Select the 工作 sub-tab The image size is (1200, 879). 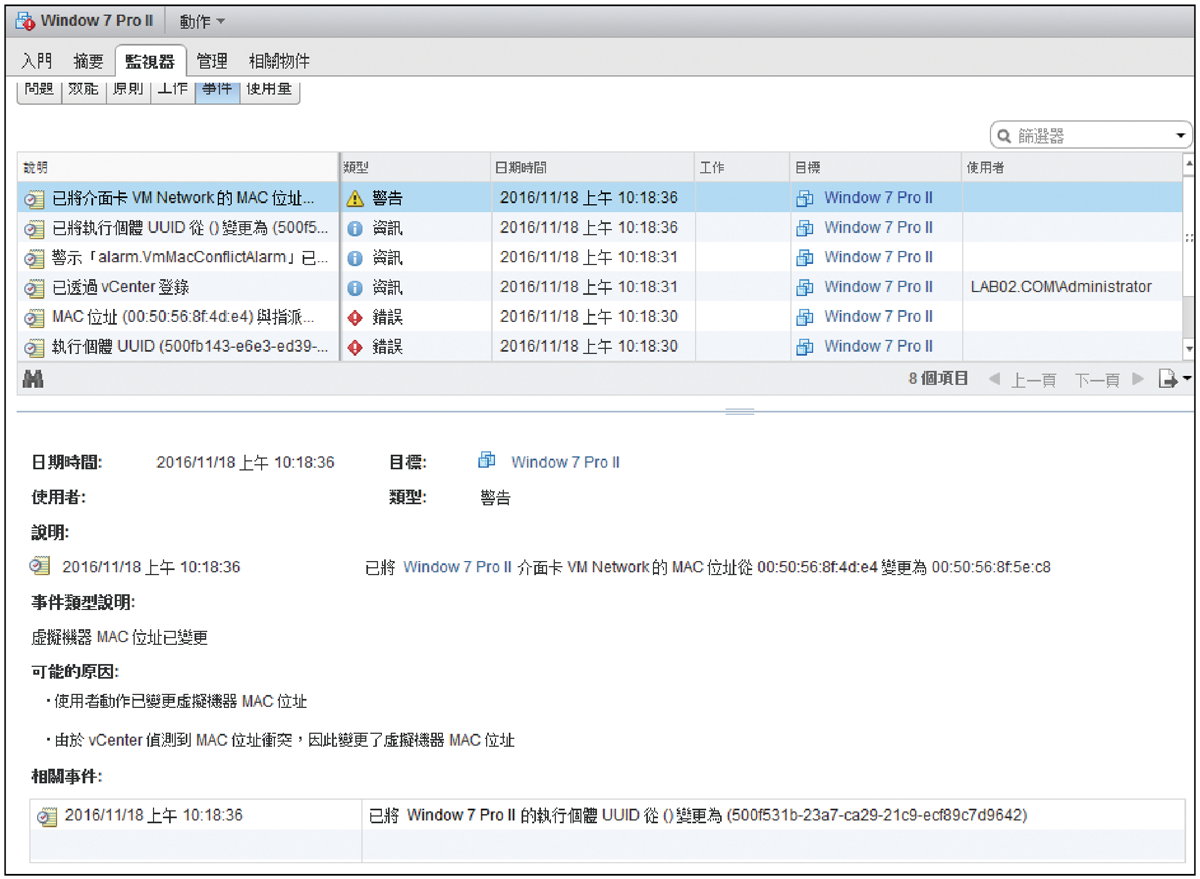pos(173,90)
